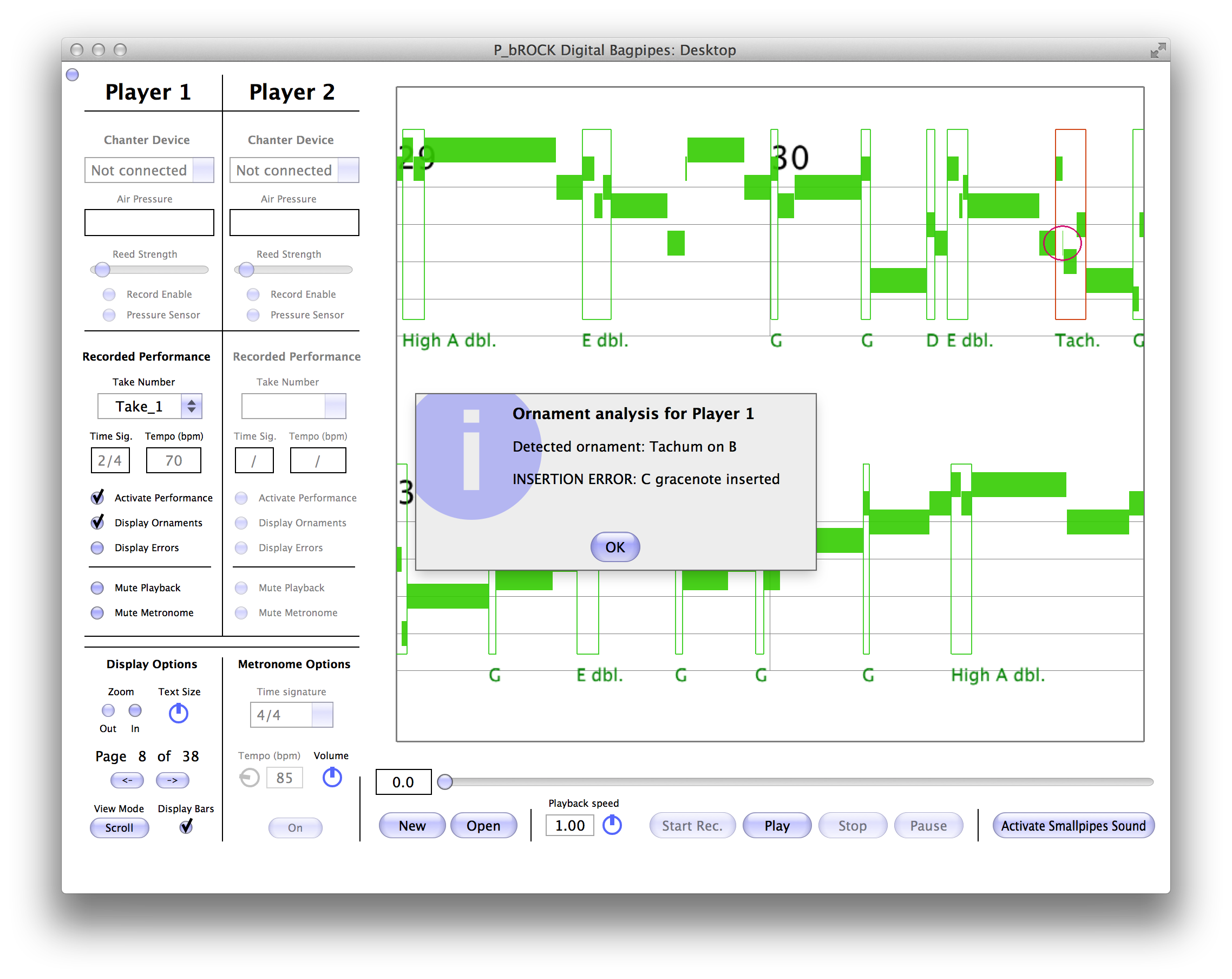This screenshot has width=1232, height=979.
Task: Click the playback position slider handle
Action: 445,782
